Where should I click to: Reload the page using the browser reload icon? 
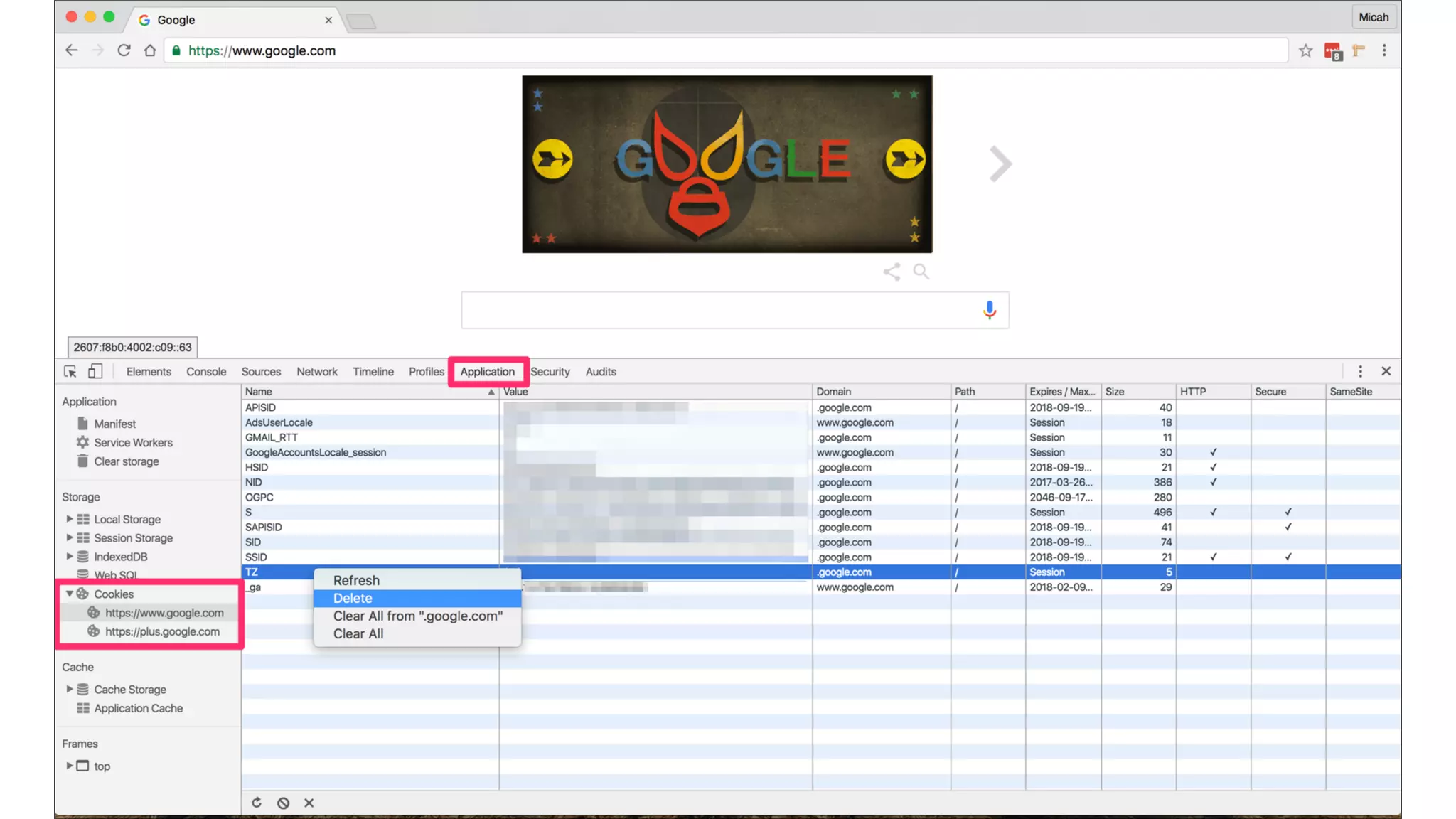pos(124,50)
